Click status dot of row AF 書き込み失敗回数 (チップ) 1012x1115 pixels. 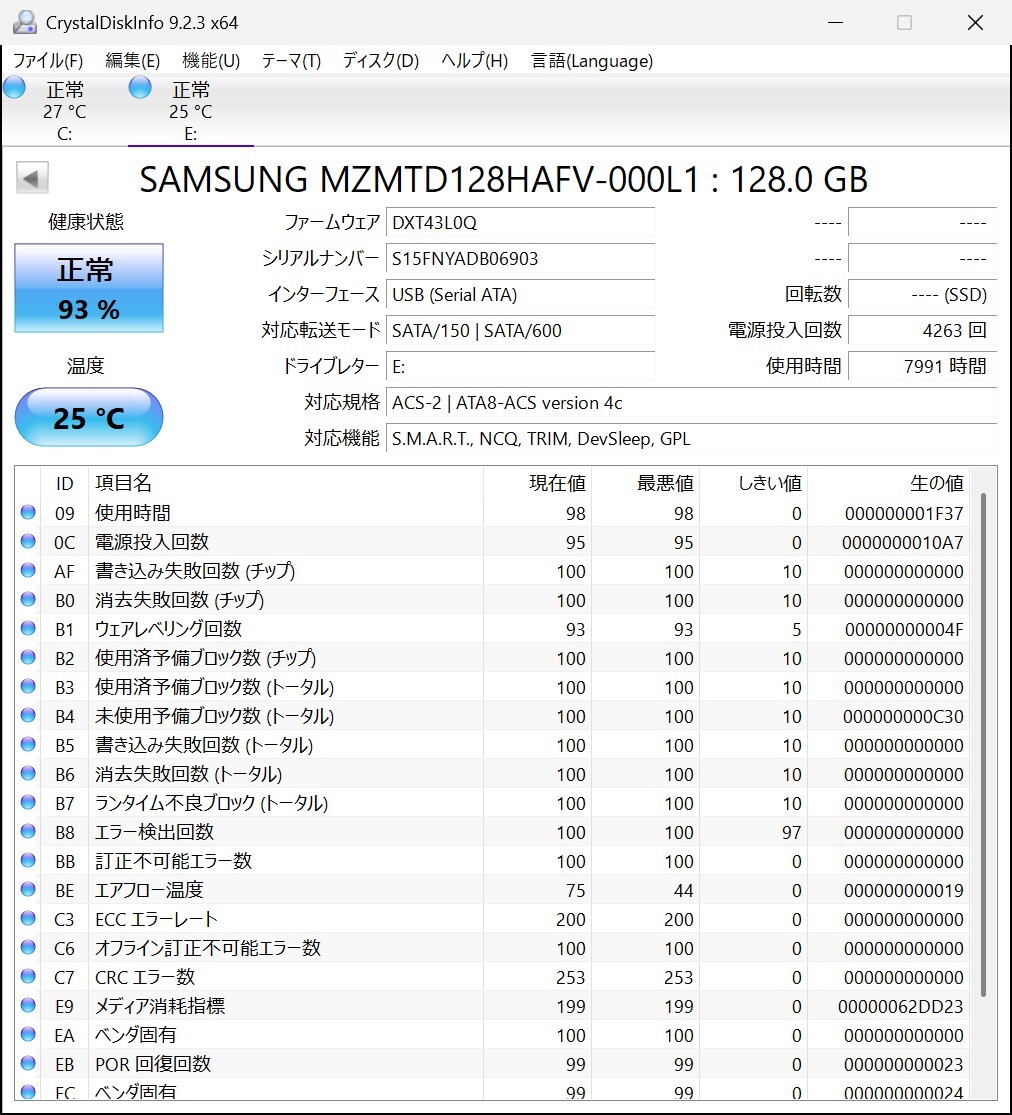(x=28, y=570)
